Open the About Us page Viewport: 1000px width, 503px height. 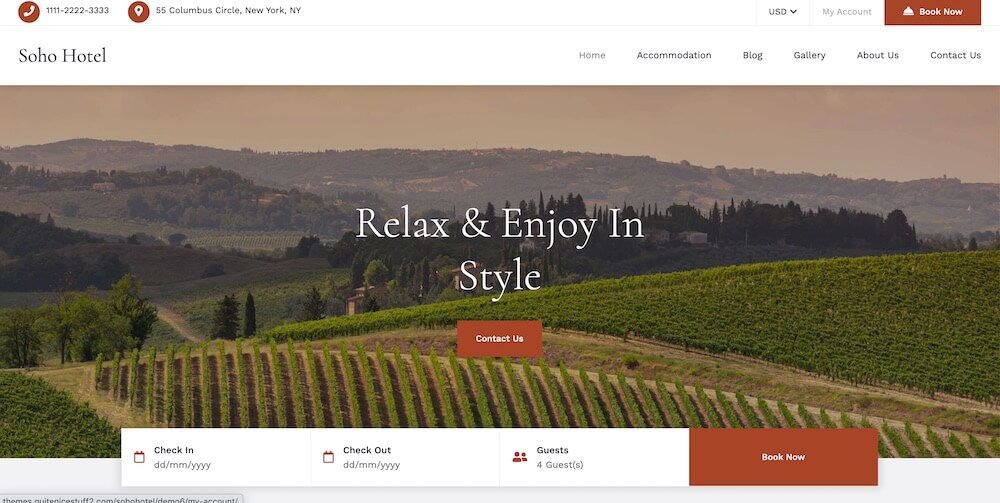click(878, 55)
